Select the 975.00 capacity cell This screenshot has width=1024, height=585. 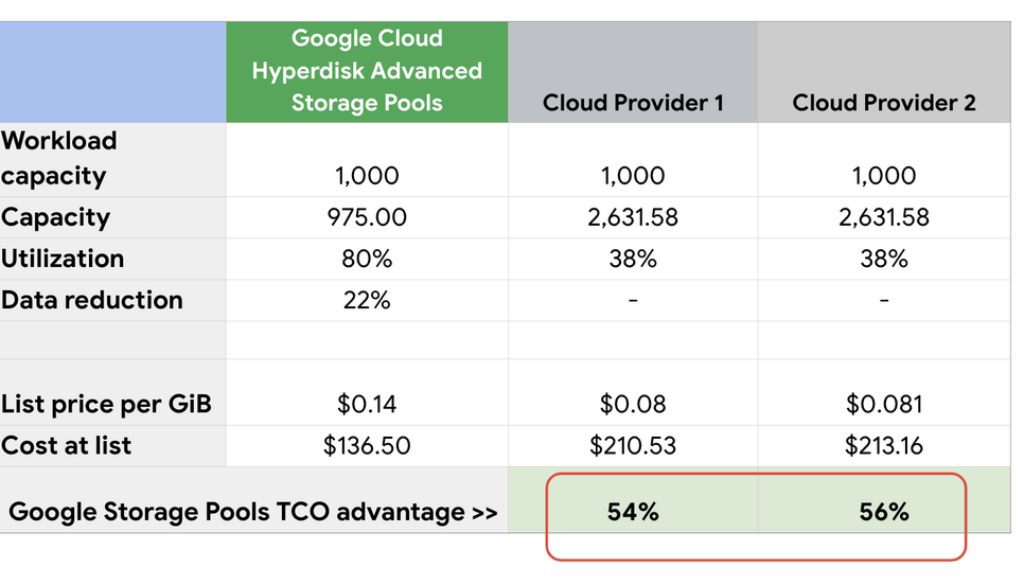tap(367, 217)
